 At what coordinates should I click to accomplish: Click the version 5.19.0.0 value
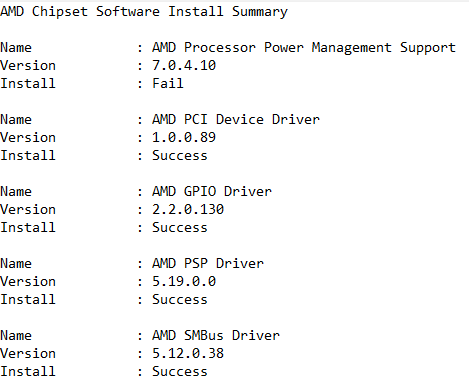(x=184, y=281)
